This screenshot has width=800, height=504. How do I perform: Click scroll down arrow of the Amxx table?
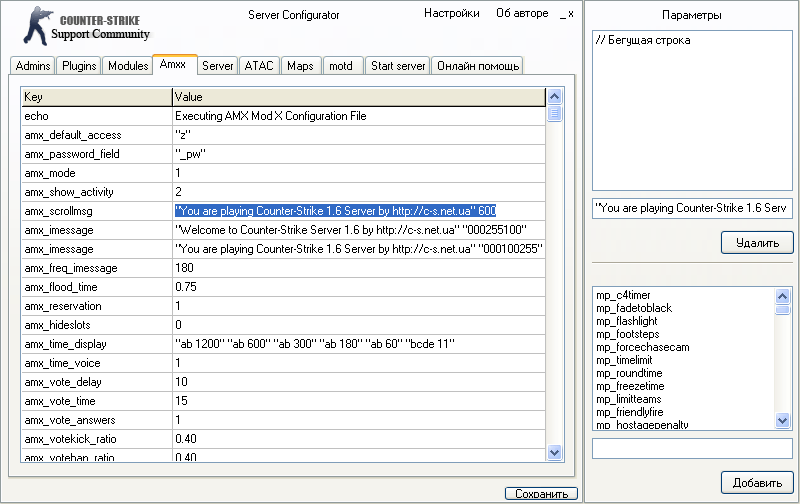(554, 452)
